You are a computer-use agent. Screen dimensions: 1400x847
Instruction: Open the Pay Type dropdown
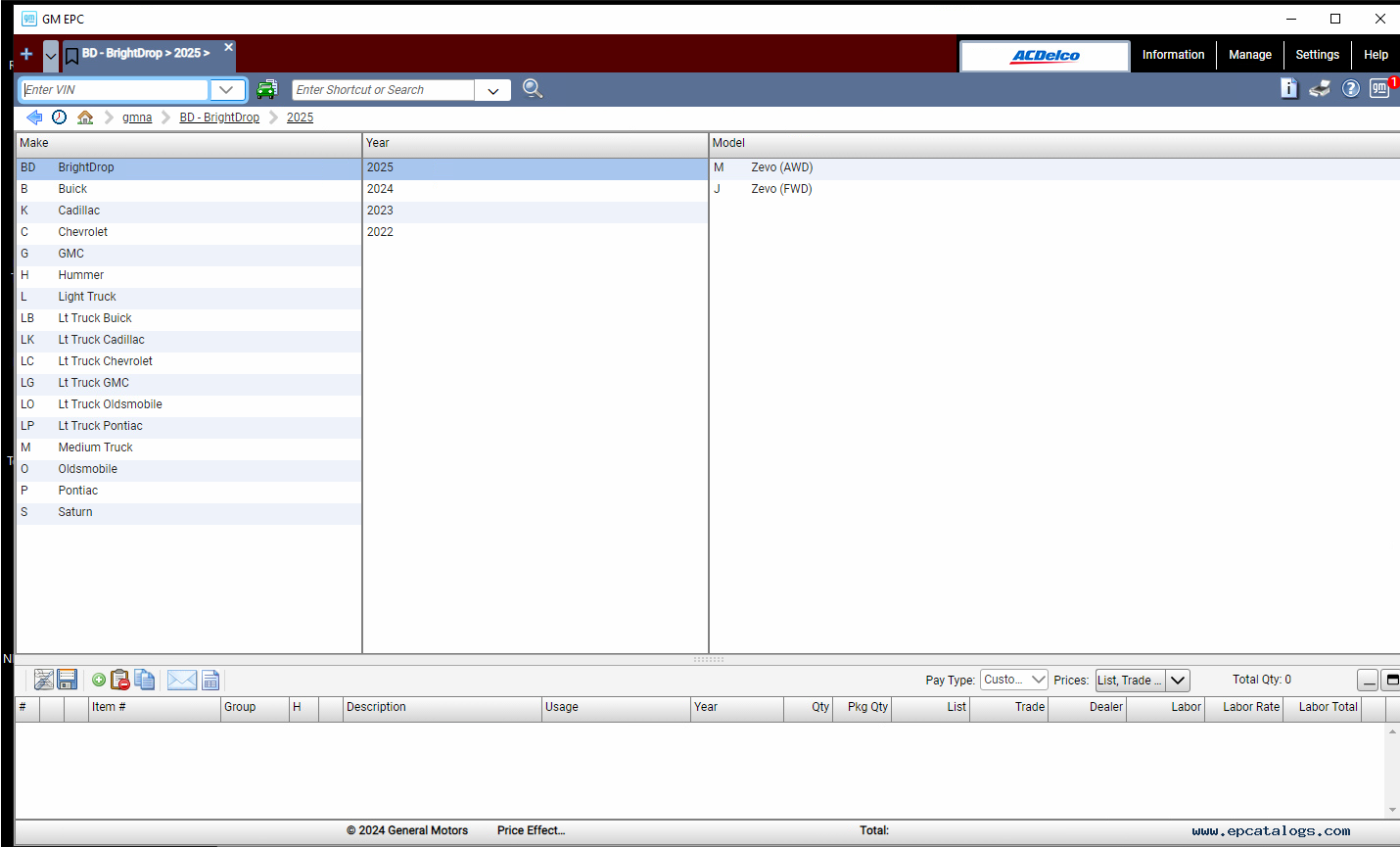coord(1014,680)
